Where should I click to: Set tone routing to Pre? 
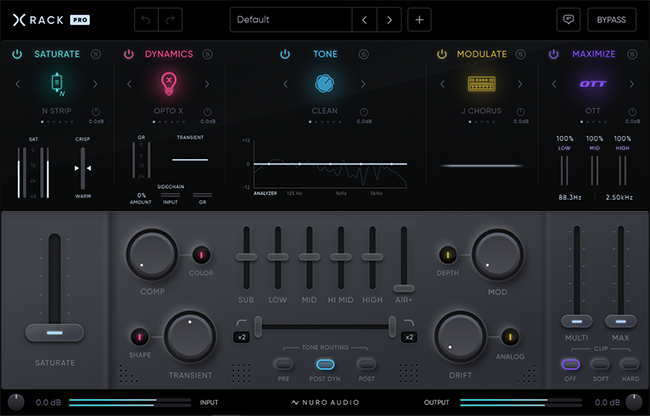(284, 364)
